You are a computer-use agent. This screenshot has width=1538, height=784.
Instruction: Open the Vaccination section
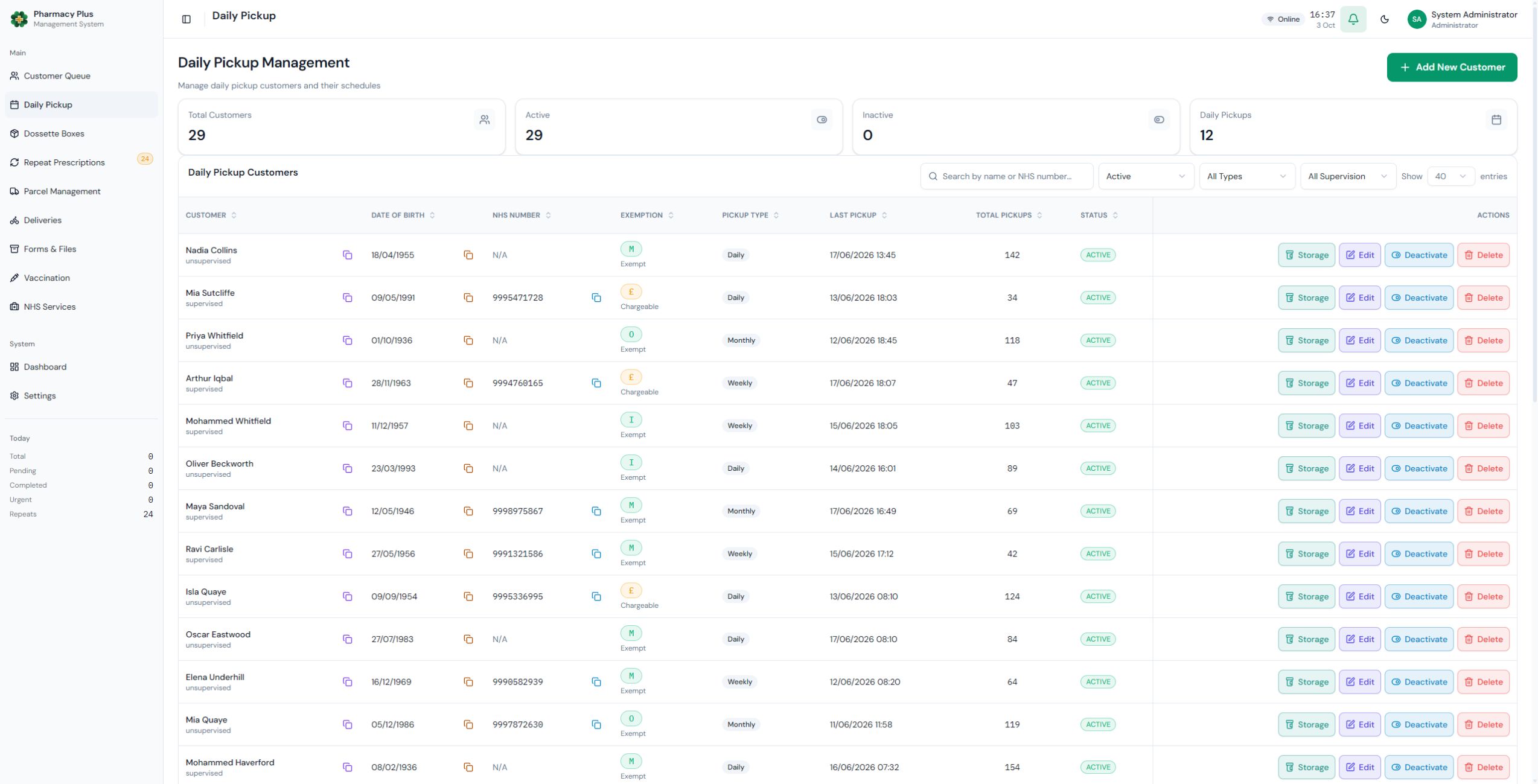(81, 278)
